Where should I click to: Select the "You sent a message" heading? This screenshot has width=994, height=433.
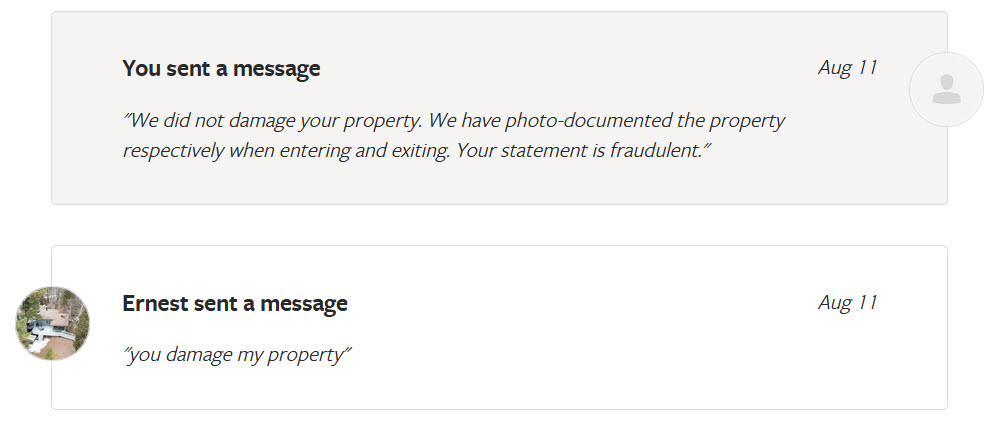(x=221, y=69)
